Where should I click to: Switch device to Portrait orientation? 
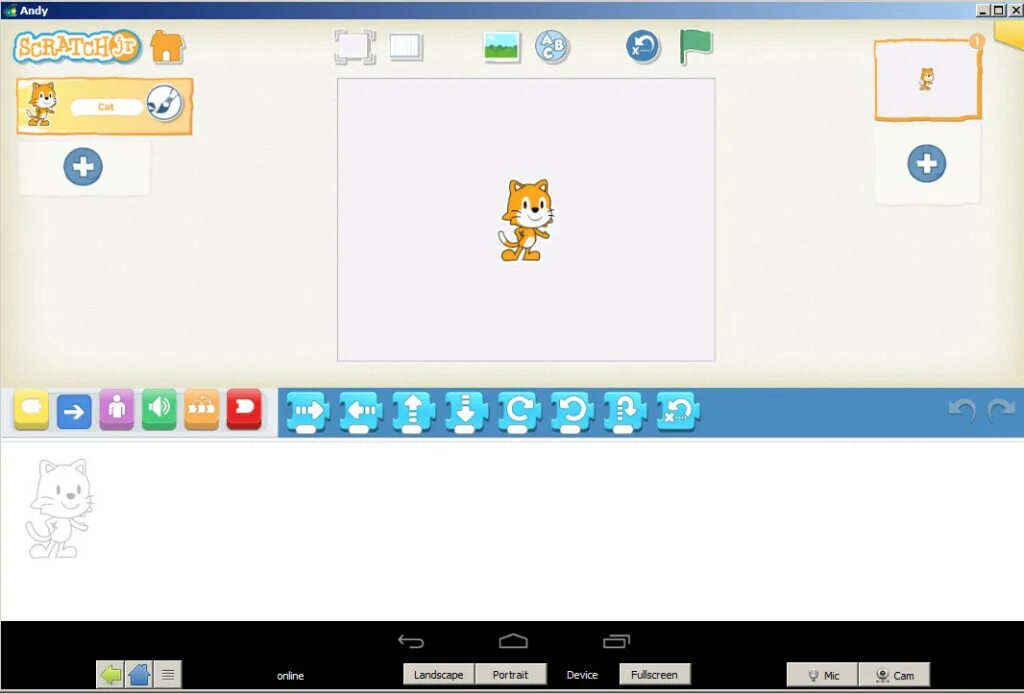(510, 674)
